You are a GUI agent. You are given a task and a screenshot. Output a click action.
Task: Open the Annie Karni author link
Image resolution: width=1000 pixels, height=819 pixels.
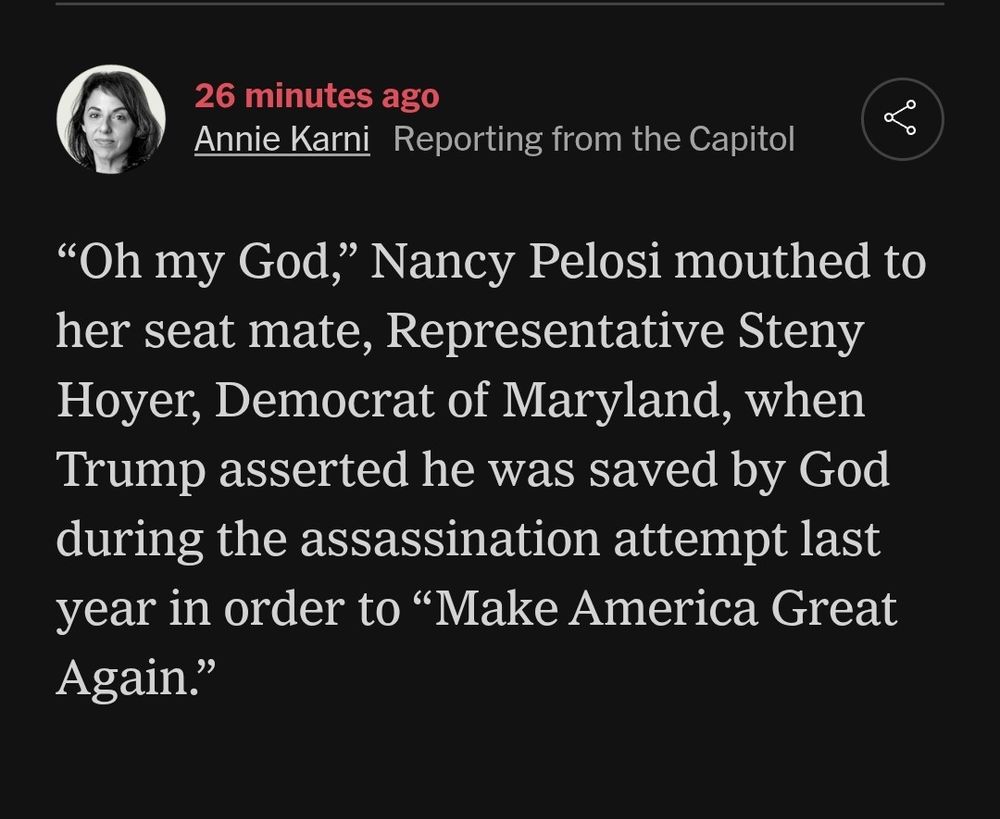point(282,140)
